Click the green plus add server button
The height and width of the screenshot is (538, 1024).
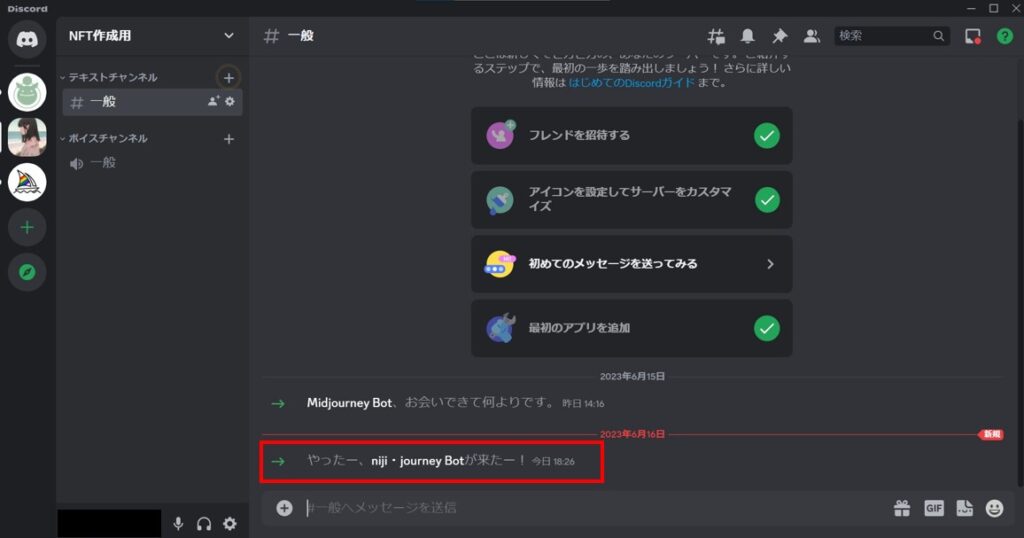point(27,227)
